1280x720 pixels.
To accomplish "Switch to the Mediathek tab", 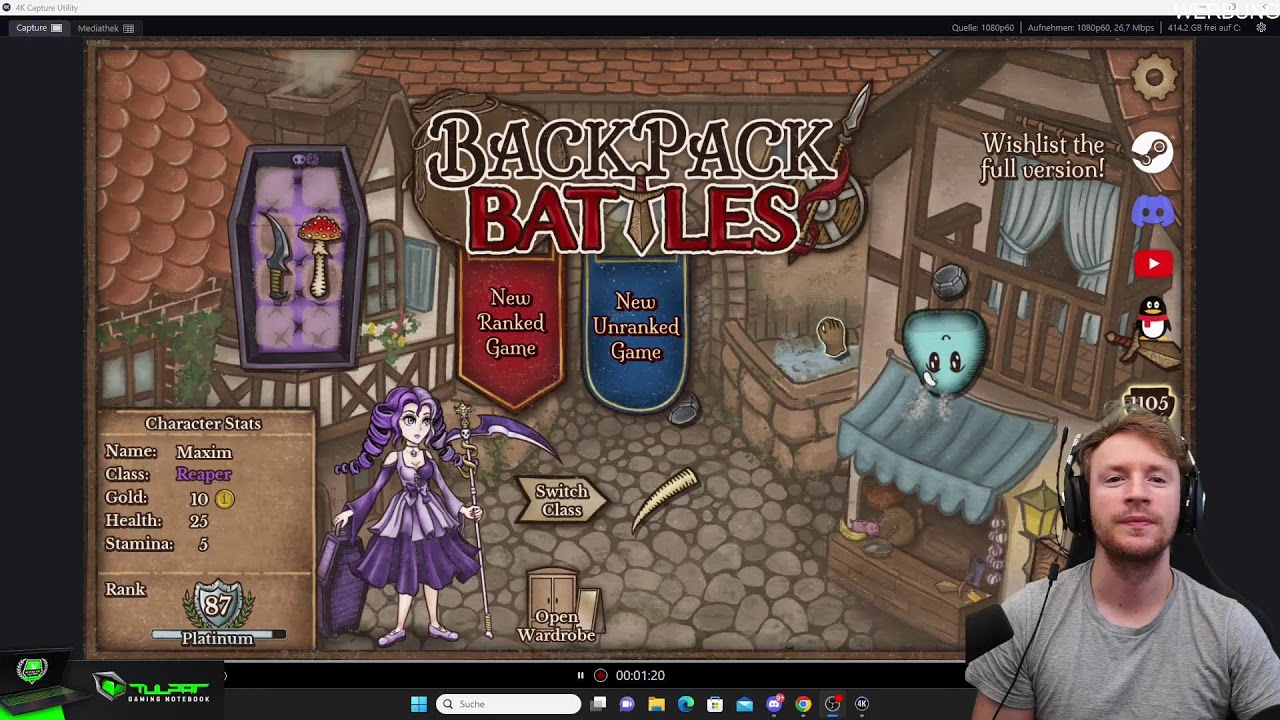I will (x=105, y=28).
